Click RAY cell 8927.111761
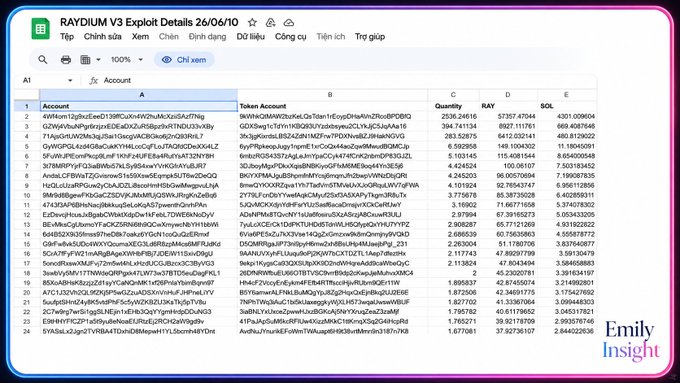The height and width of the screenshot is (383, 680). (508, 127)
